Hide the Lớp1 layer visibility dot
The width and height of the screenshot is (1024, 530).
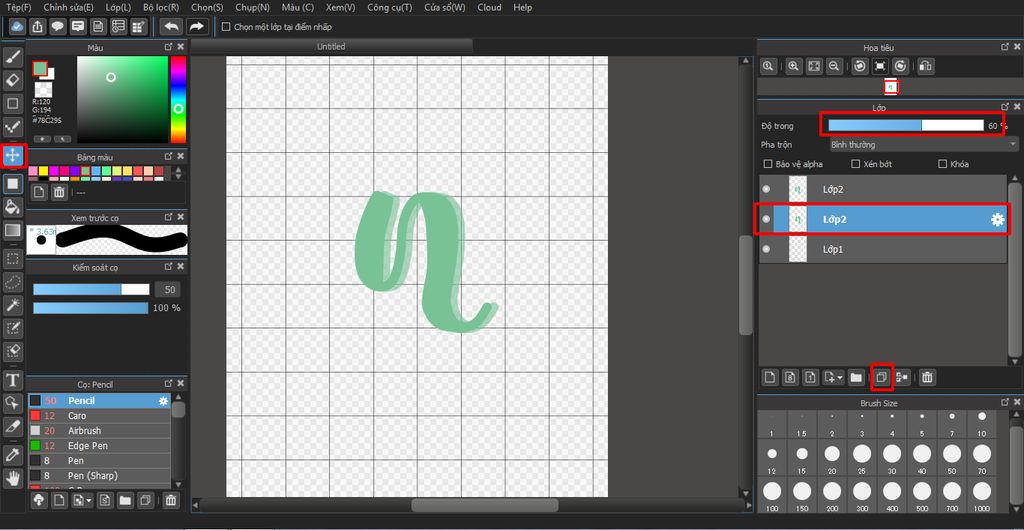(766, 249)
